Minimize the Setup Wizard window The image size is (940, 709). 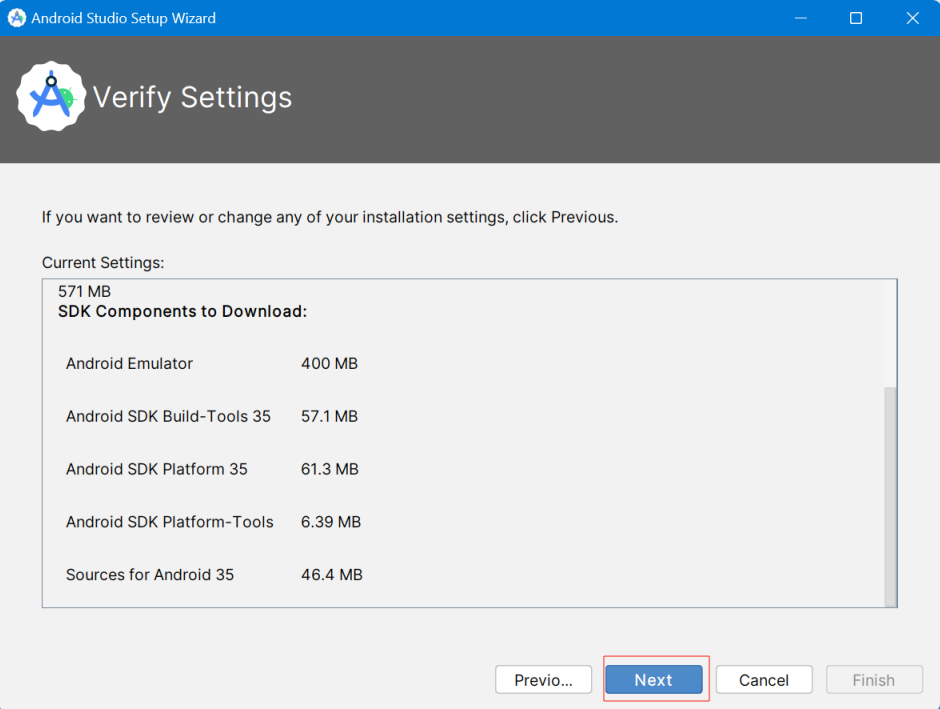point(801,18)
